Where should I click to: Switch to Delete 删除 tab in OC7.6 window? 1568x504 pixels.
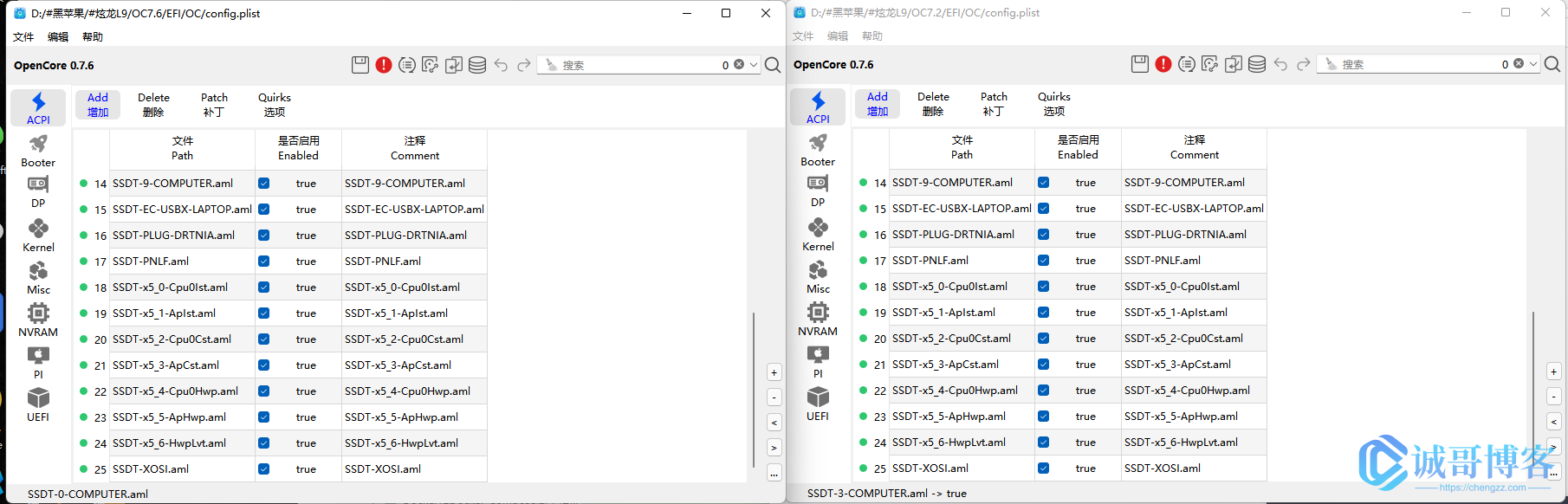[x=153, y=105]
